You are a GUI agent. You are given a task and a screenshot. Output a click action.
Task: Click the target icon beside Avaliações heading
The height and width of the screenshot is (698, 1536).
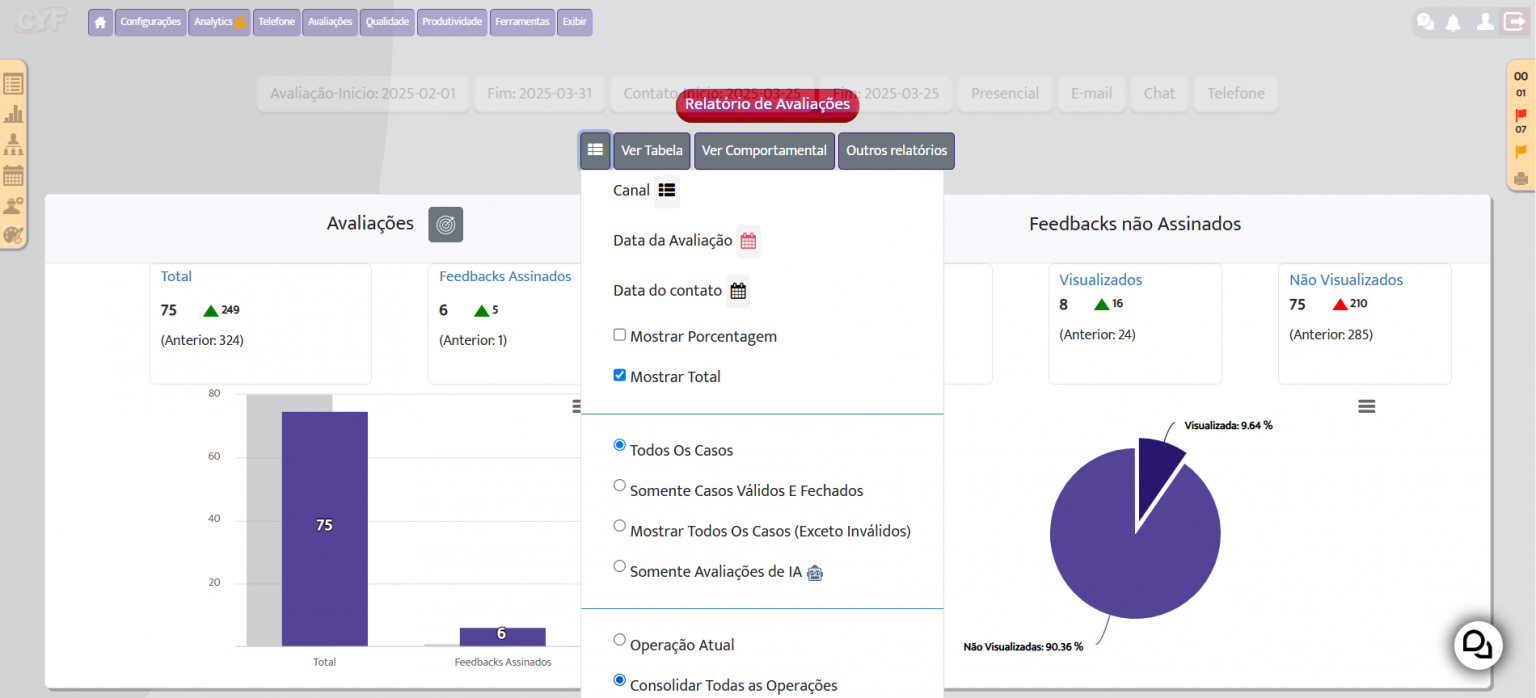(446, 224)
